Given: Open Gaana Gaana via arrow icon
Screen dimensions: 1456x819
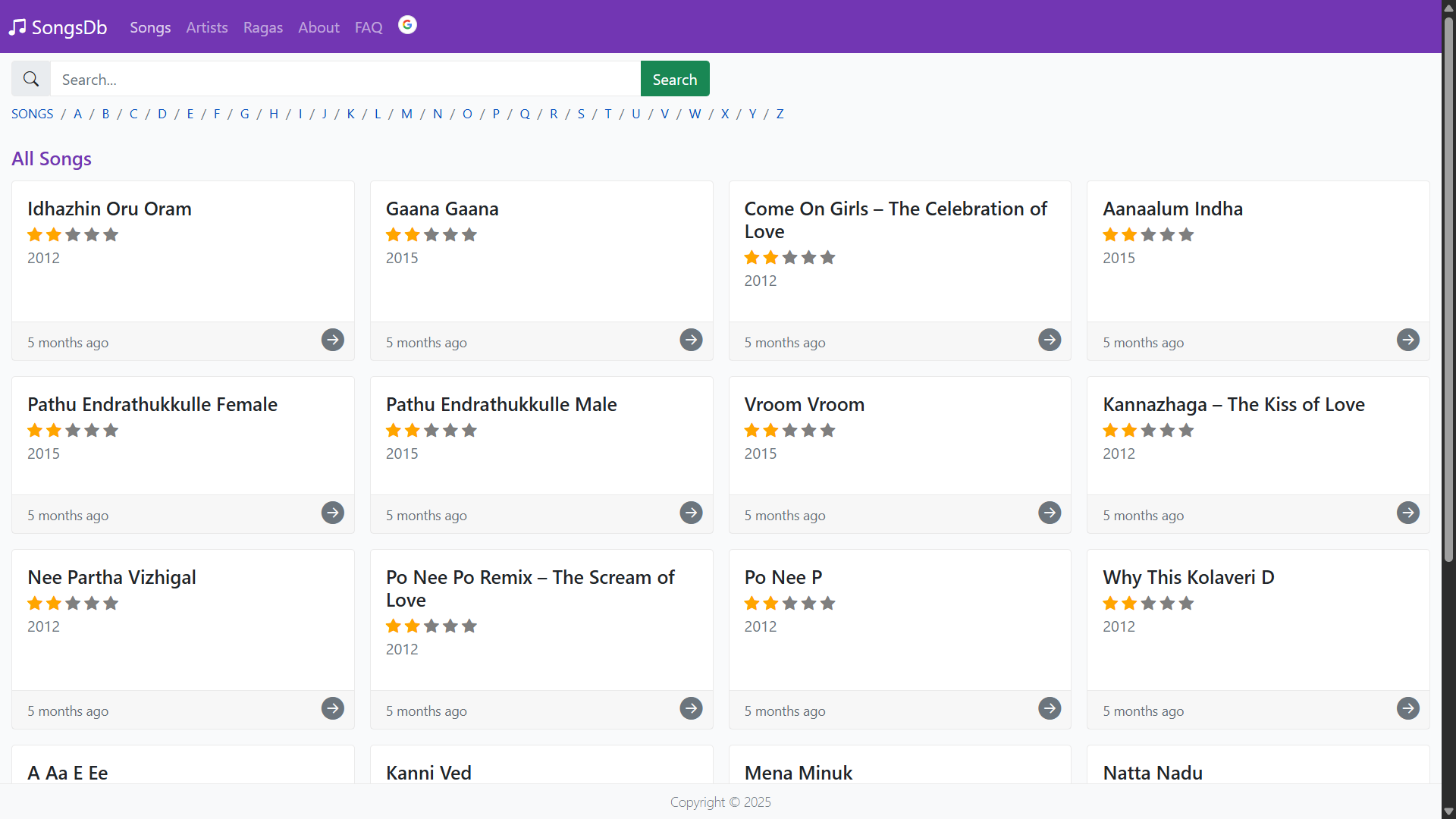Looking at the screenshot, I should coord(691,340).
